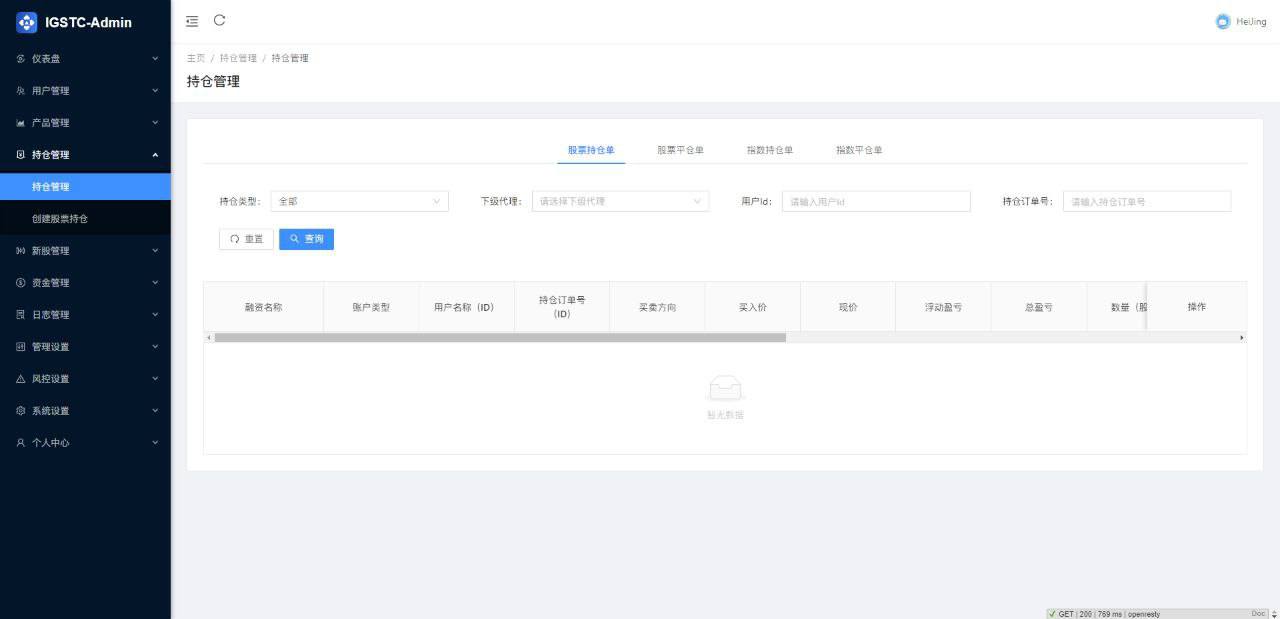This screenshot has height=619, width=1280.
Task: Click the 查询 query button
Action: [x=306, y=239]
